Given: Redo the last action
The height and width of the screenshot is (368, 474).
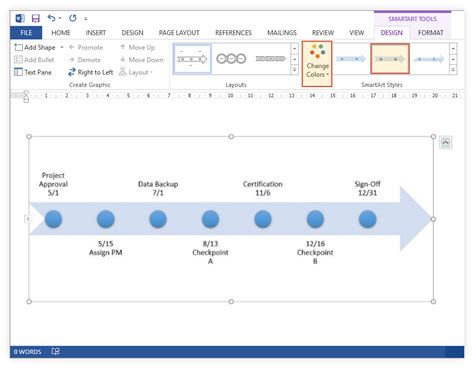Looking at the screenshot, I should click(73, 18).
